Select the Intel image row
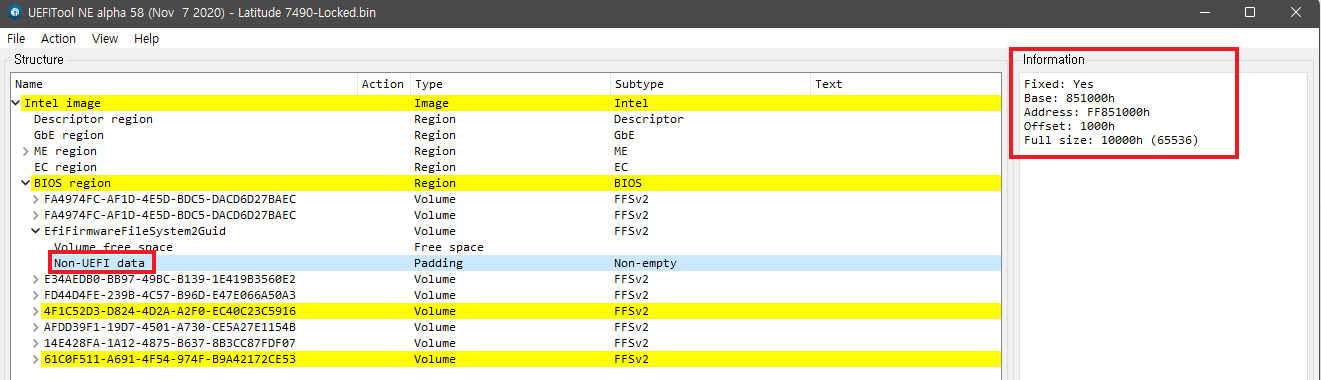 point(505,103)
